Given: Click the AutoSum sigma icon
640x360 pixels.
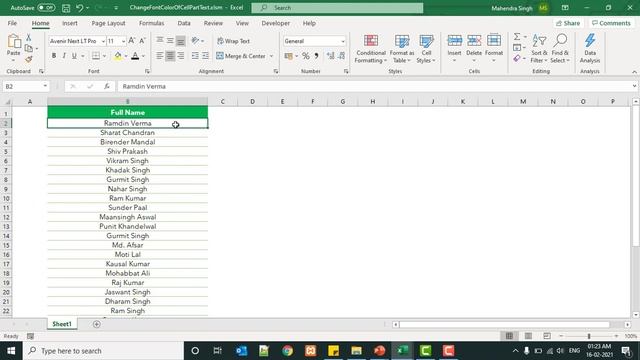Looking at the screenshot, I should (517, 37).
